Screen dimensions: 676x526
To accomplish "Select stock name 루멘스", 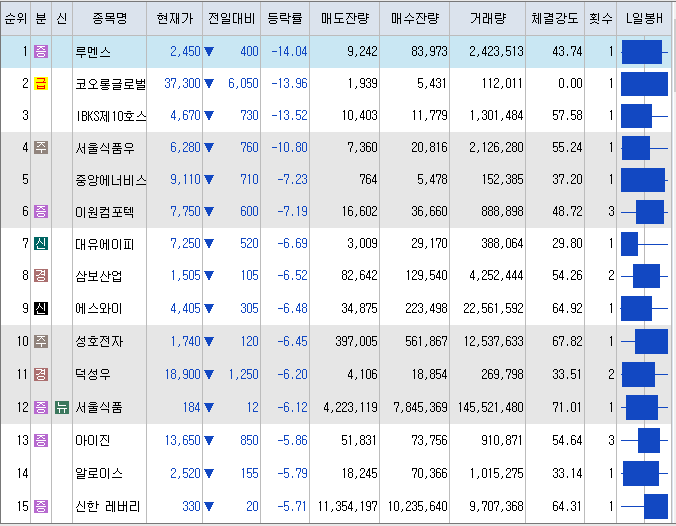I will 93,52.
